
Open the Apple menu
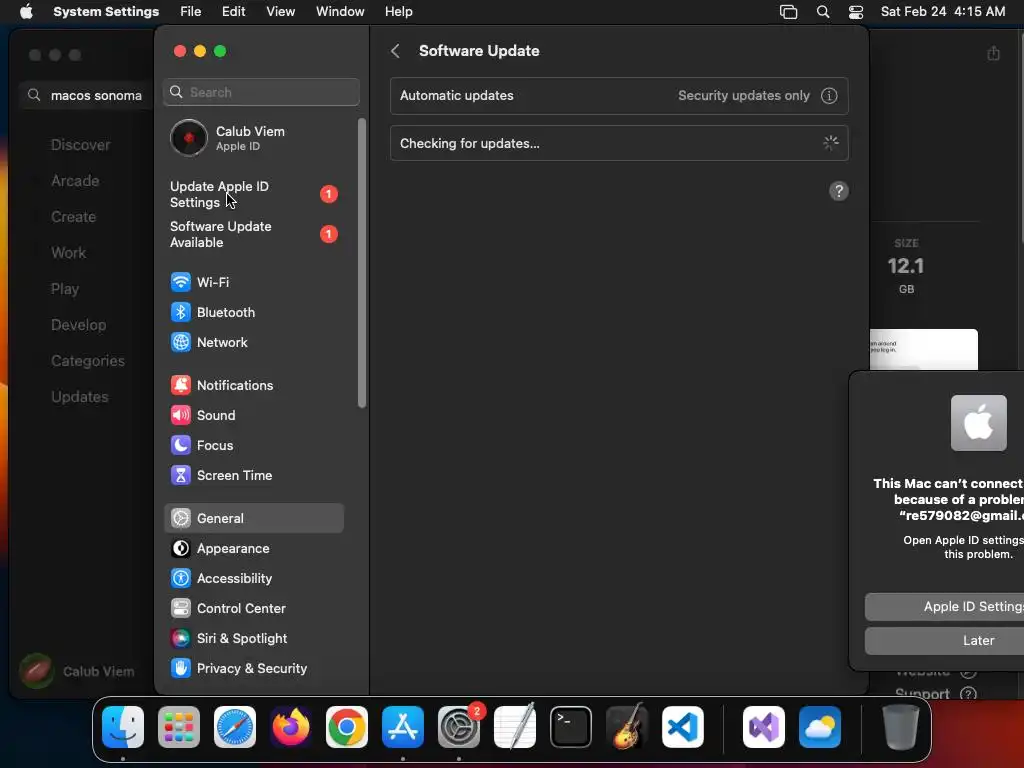tap(26, 12)
